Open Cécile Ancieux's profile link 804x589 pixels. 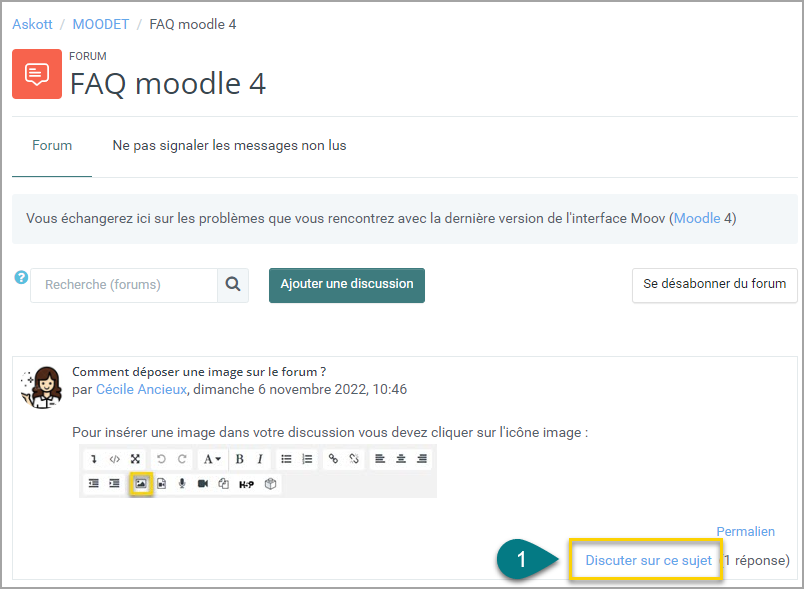142,390
